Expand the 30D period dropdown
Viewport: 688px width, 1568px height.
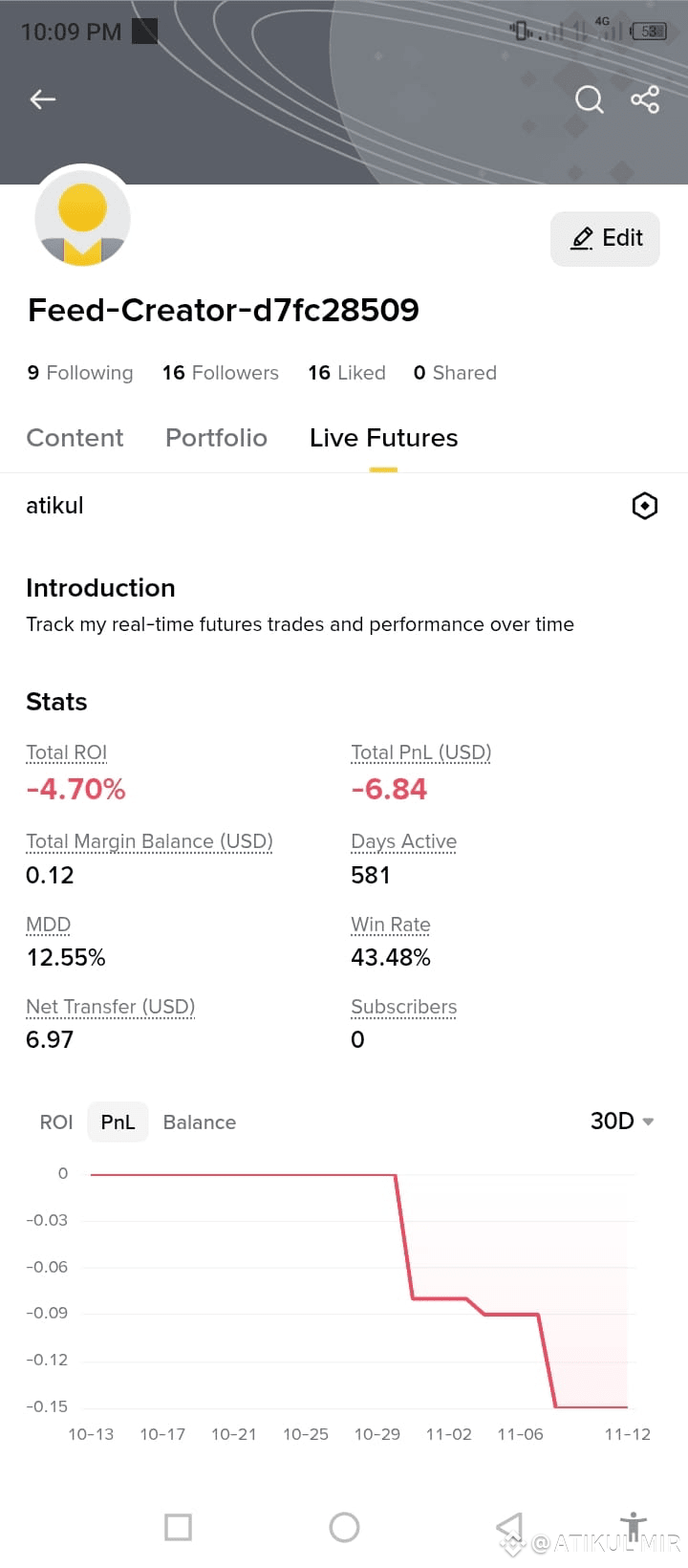coord(622,1121)
